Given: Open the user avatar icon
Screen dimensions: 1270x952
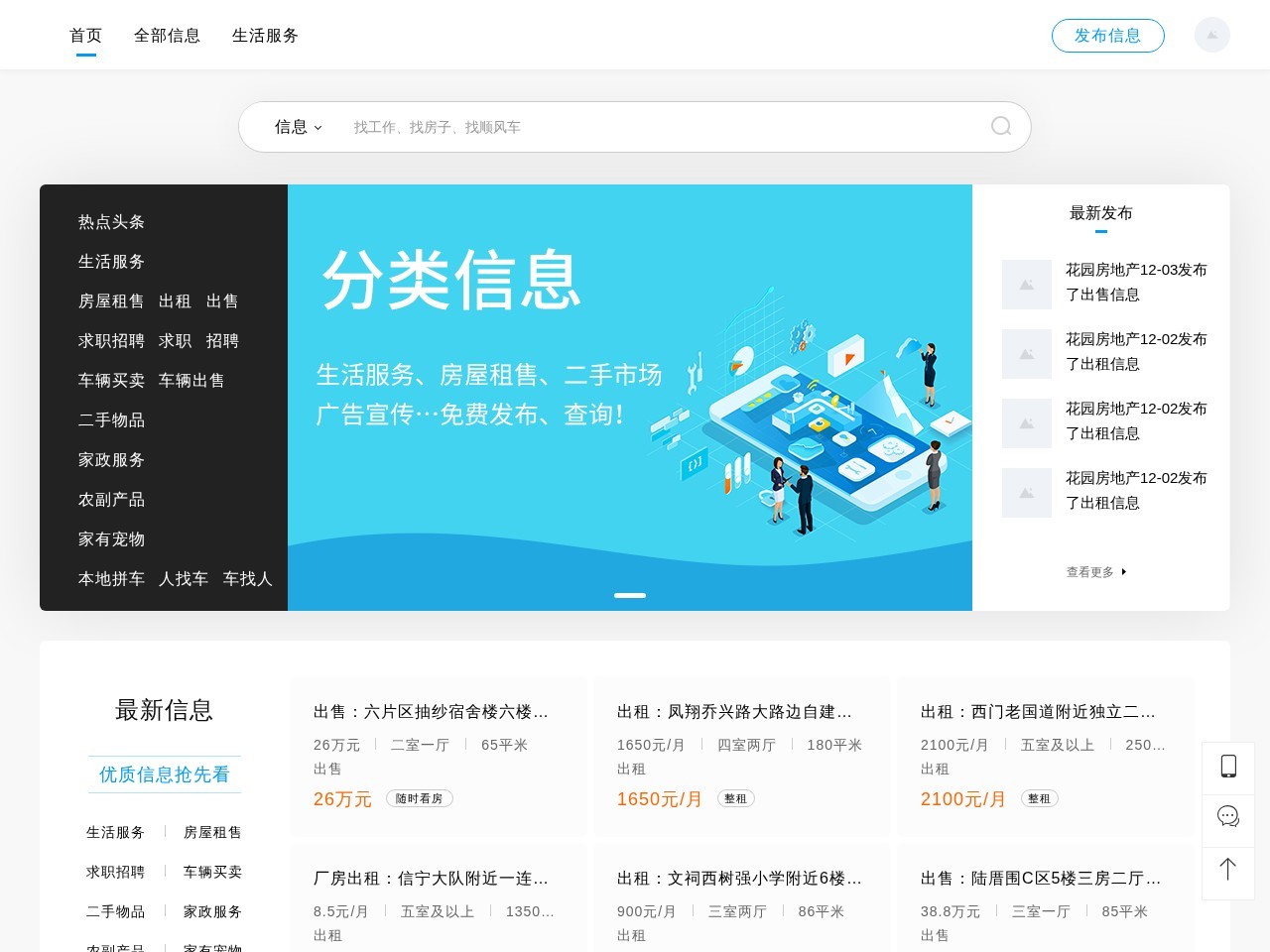Looking at the screenshot, I should [1211, 36].
